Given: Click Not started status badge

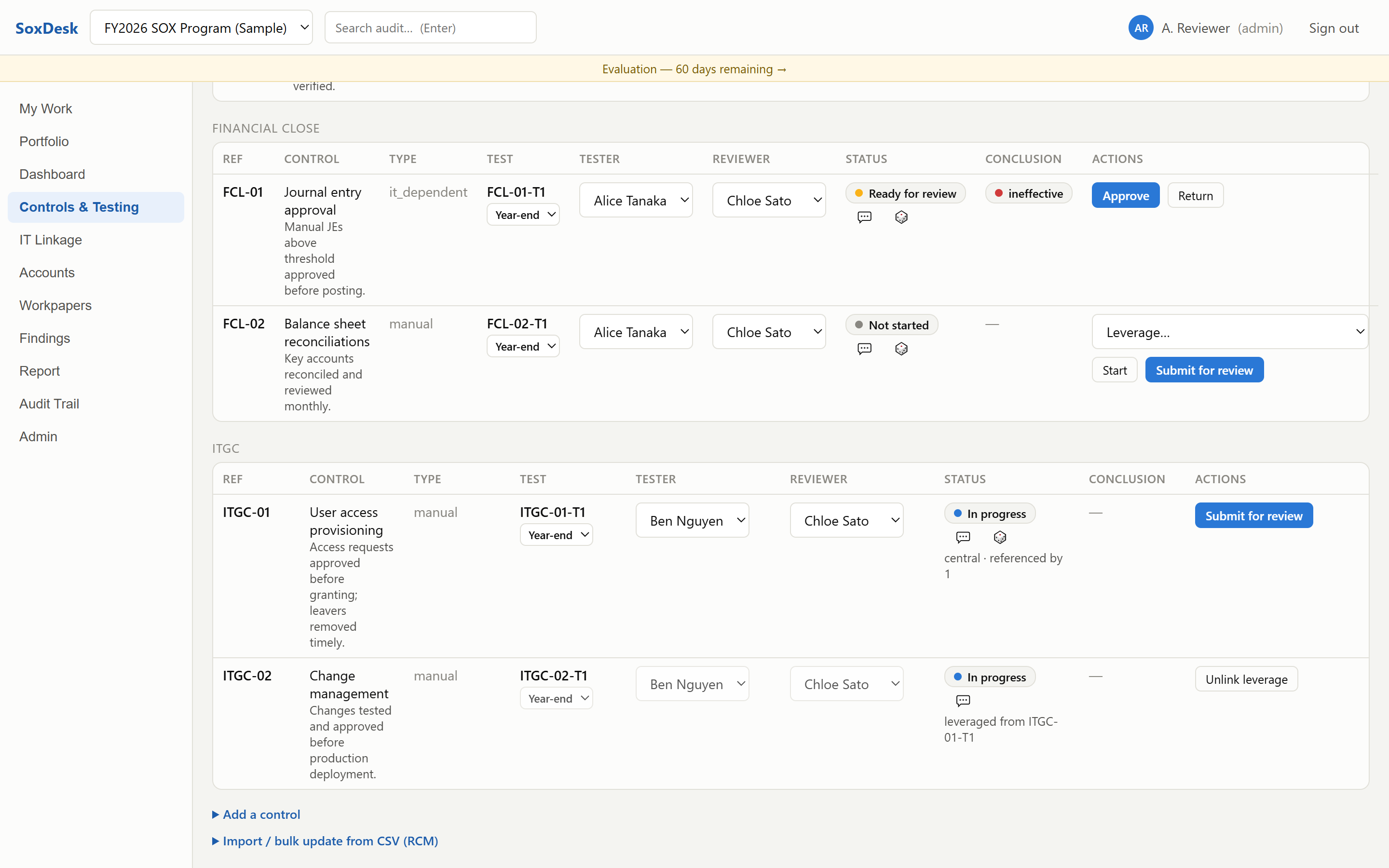Looking at the screenshot, I should coord(891,325).
